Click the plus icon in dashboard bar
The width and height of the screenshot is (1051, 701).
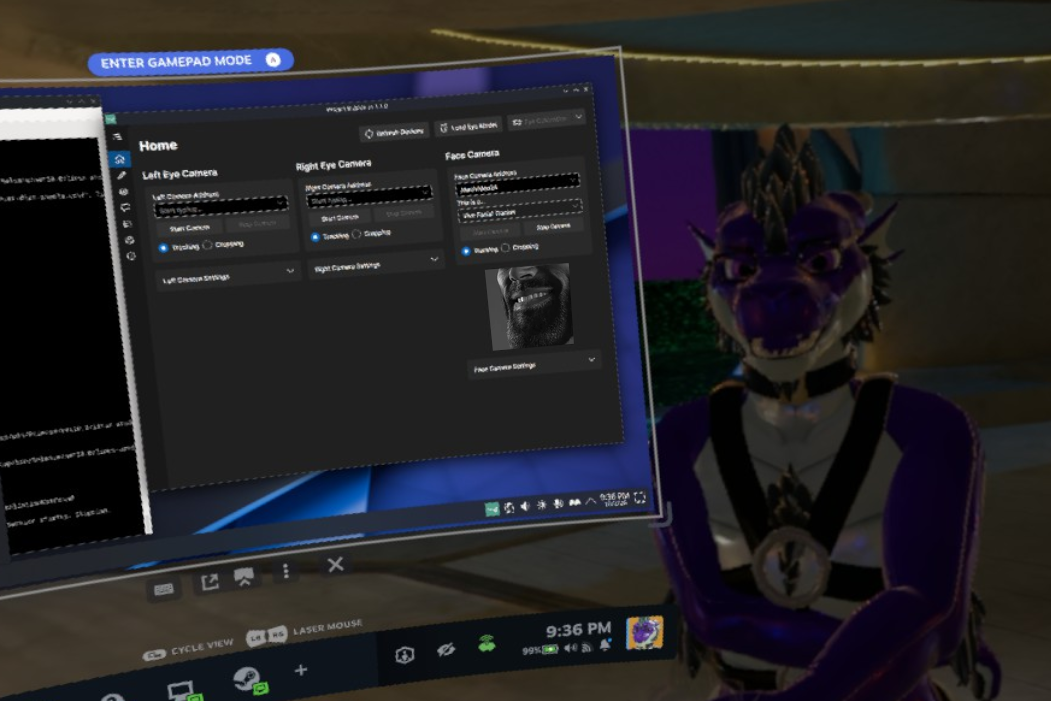click(301, 670)
